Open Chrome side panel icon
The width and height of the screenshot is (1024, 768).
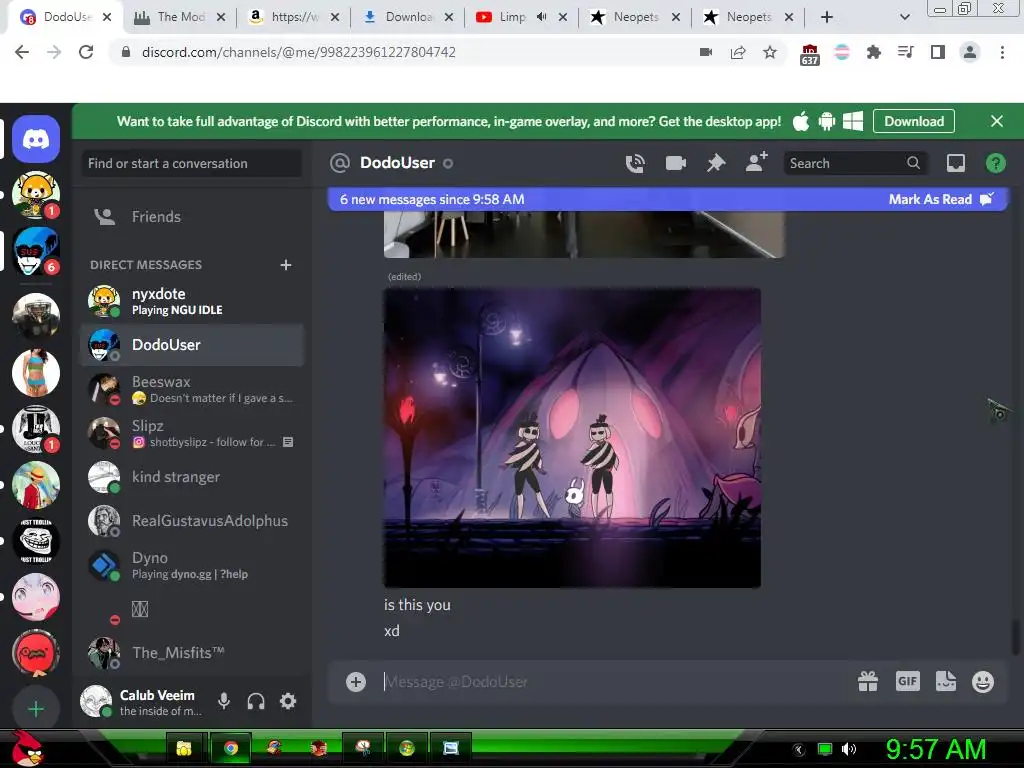(x=938, y=52)
